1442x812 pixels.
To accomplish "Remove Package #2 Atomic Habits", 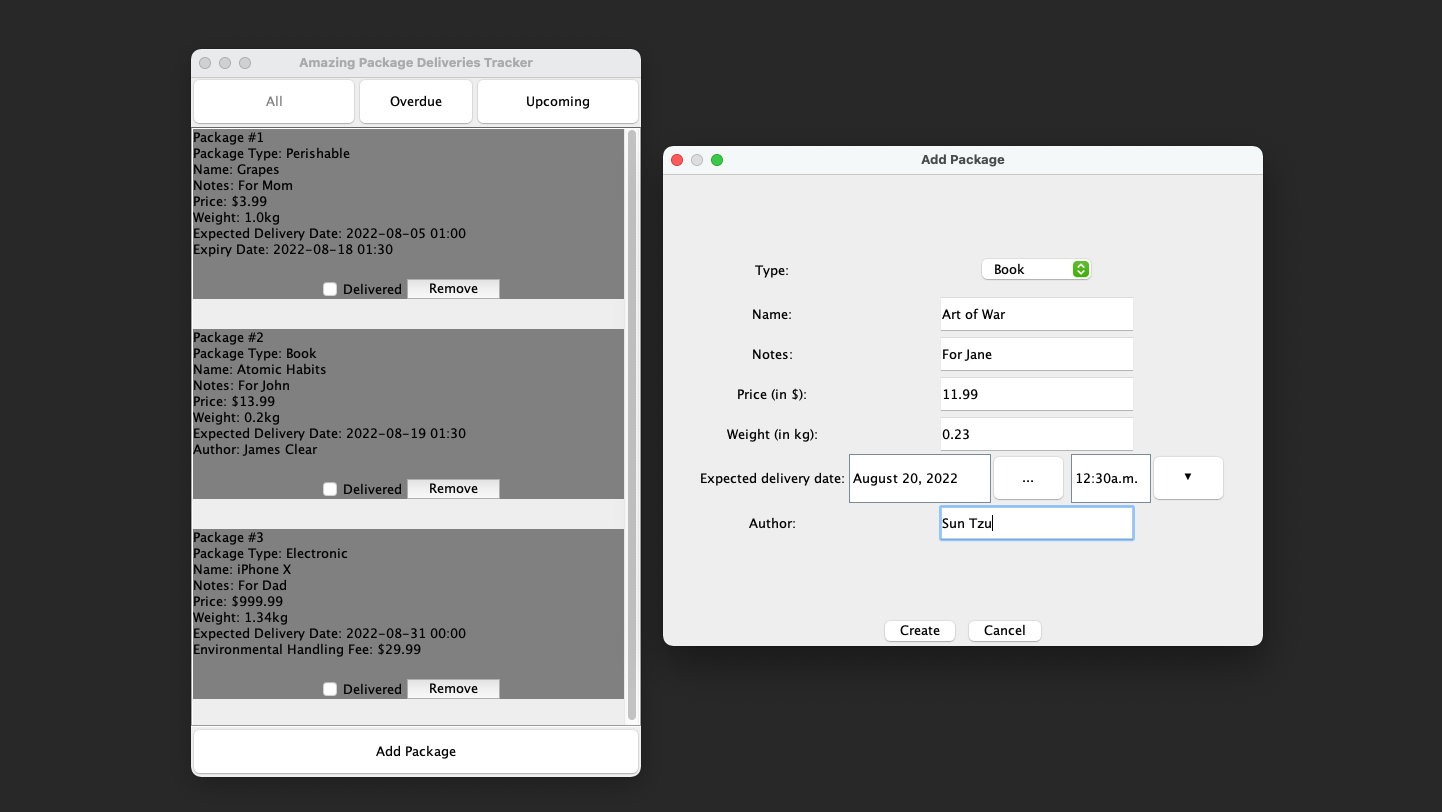I will click(453, 489).
